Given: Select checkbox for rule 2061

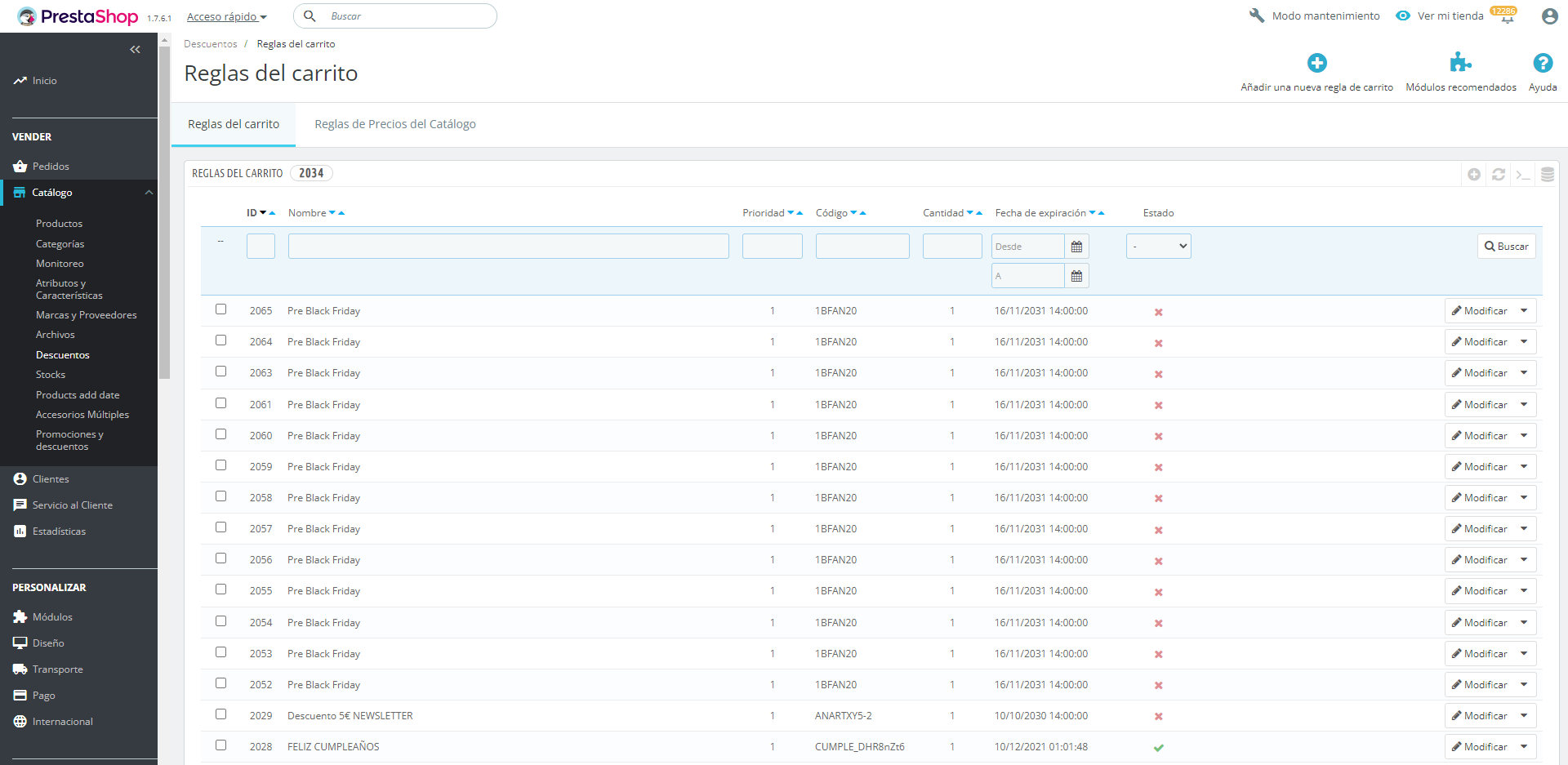Looking at the screenshot, I should (220, 403).
